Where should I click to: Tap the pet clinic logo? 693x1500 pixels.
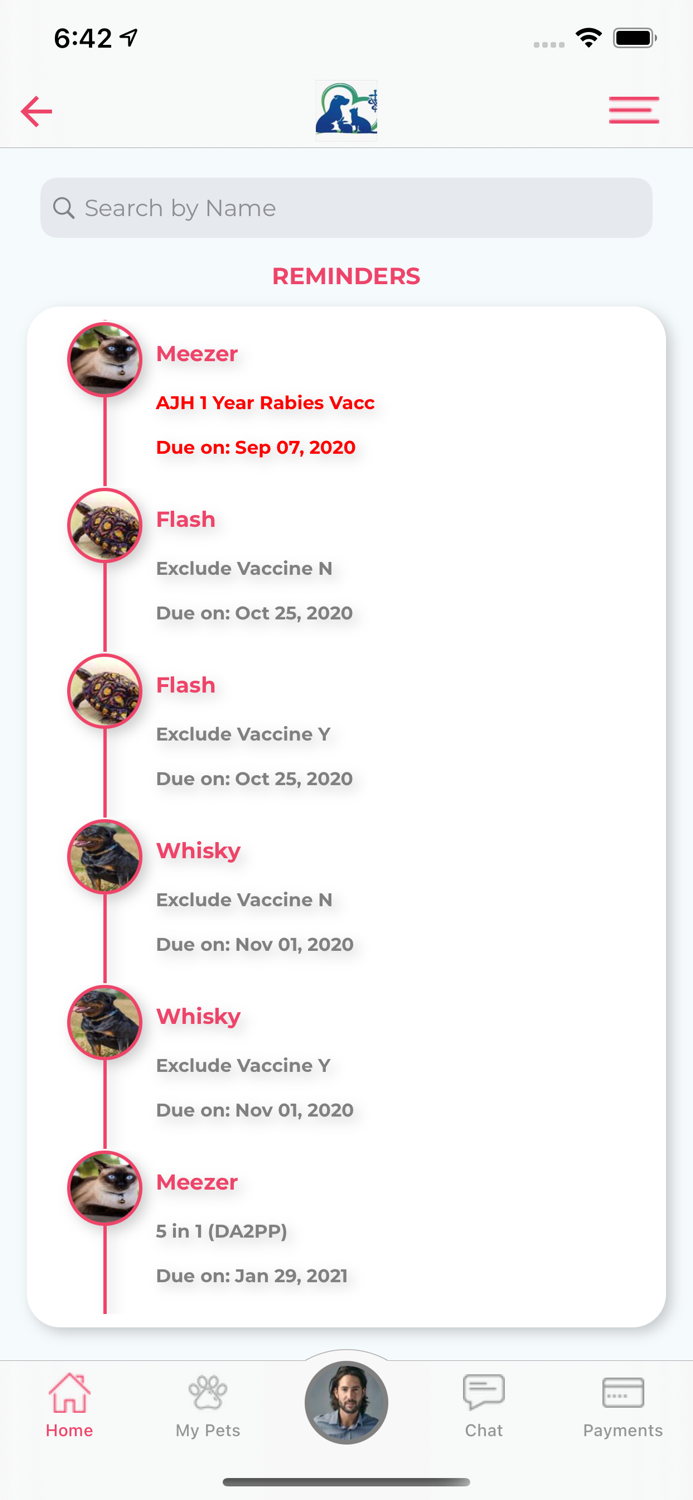tap(346, 109)
